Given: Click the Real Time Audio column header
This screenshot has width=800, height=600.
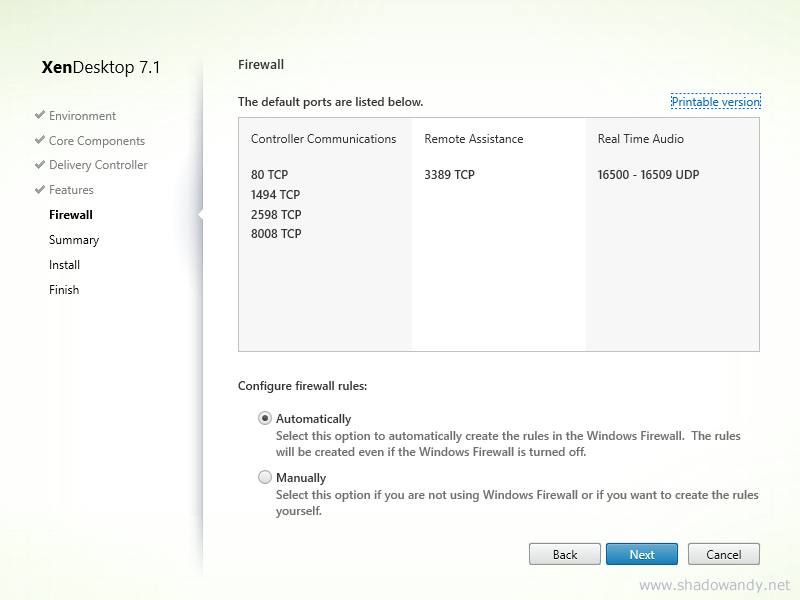Looking at the screenshot, I should (640, 139).
